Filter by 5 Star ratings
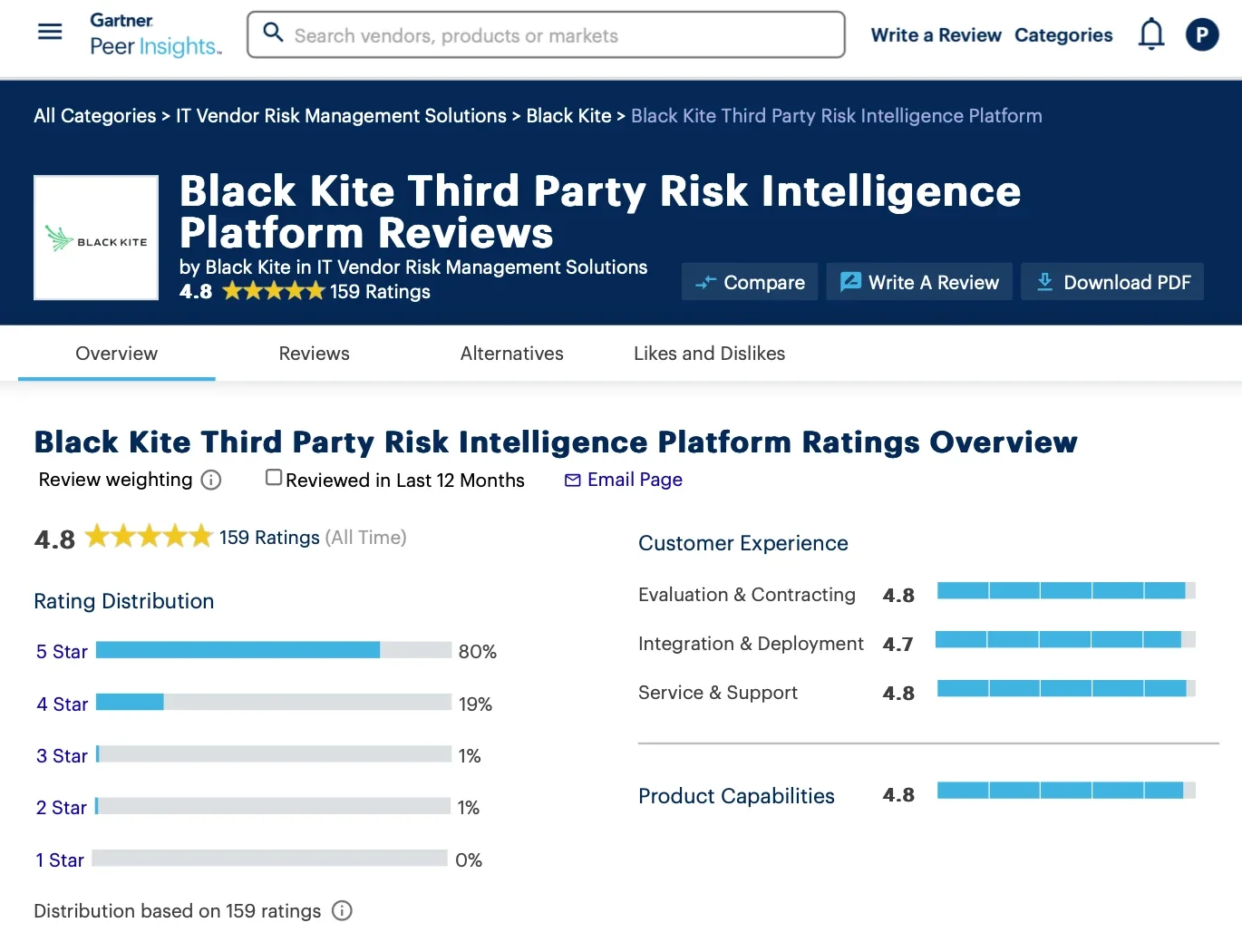This screenshot has width=1242, height=952. (62, 652)
